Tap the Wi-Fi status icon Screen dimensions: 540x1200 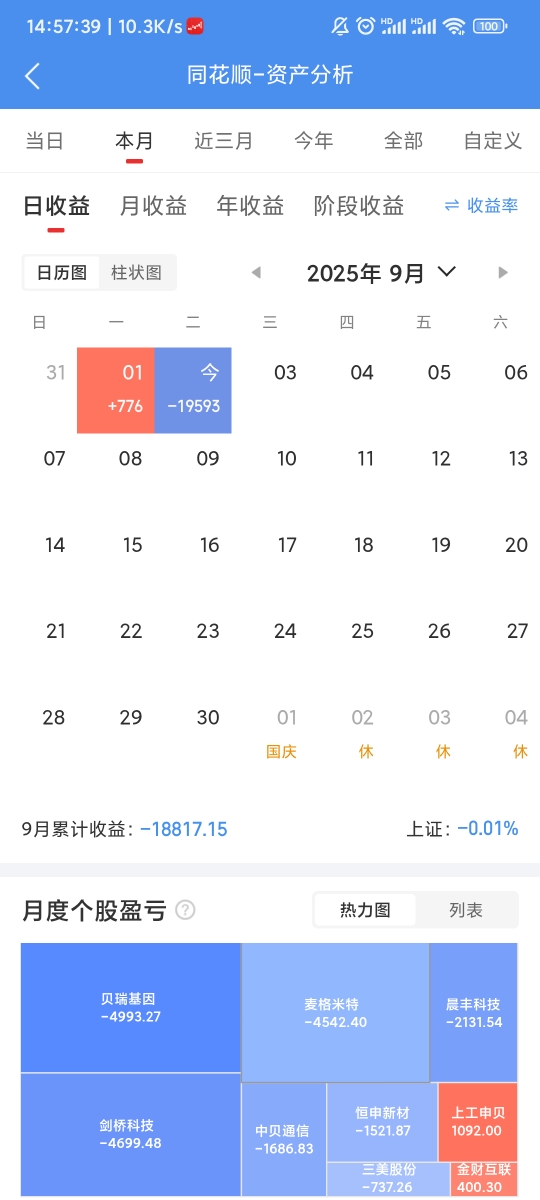(455, 26)
